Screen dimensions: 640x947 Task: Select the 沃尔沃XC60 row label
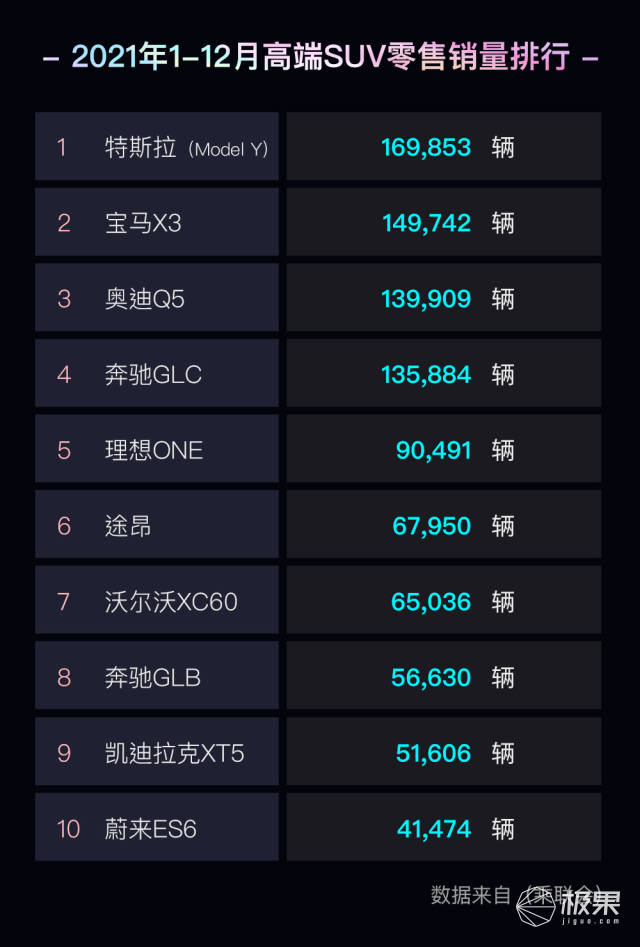(x=171, y=602)
